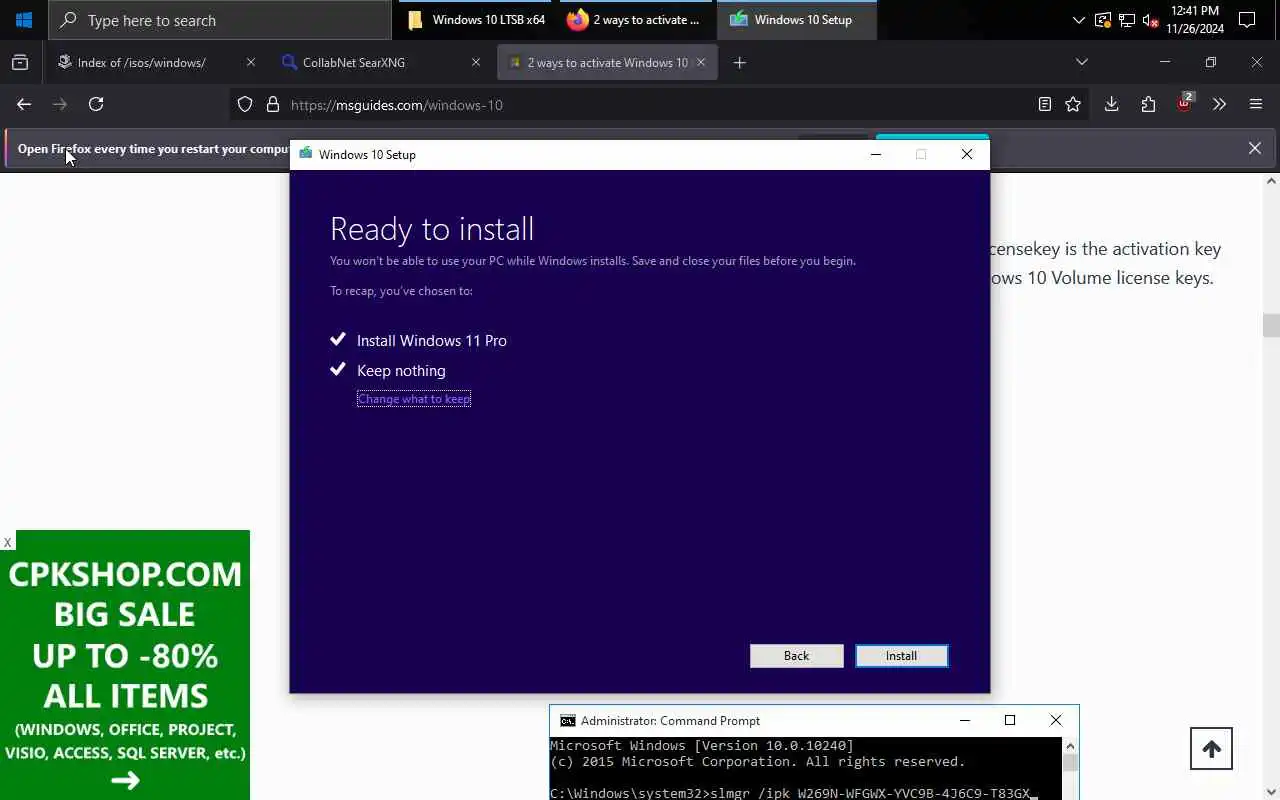Close the 2 ways to activate Windows 10 tab
This screenshot has width=1280, height=800.
pyautogui.click(x=701, y=62)
